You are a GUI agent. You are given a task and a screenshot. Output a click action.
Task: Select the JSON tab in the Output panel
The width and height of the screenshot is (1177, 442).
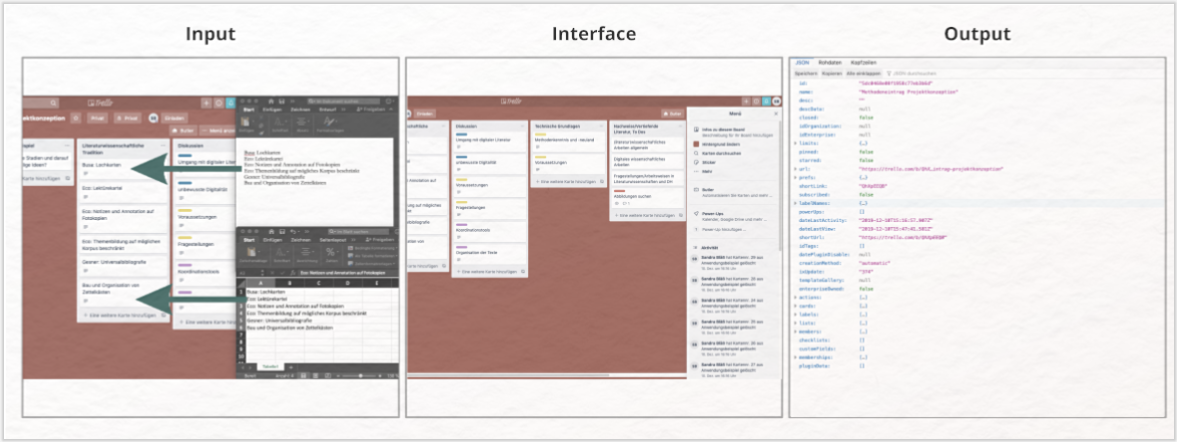click(802, 62)
